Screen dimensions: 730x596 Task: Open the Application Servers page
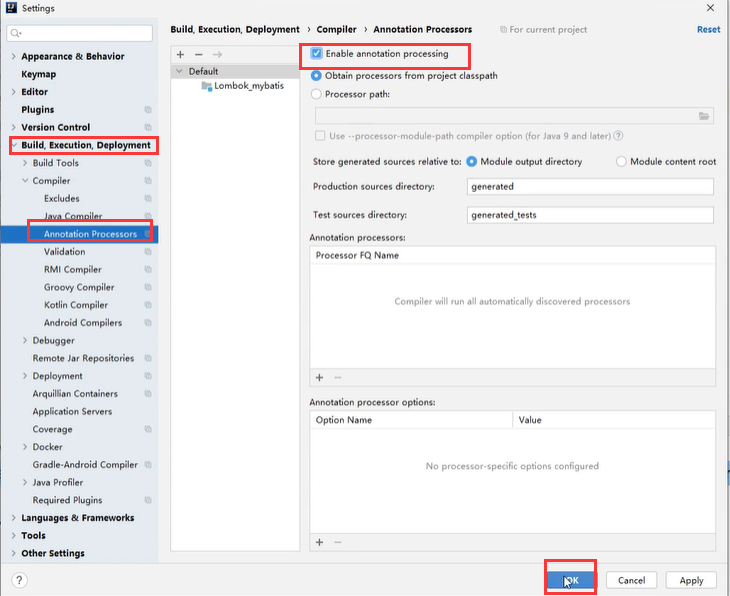click(72, 411)
